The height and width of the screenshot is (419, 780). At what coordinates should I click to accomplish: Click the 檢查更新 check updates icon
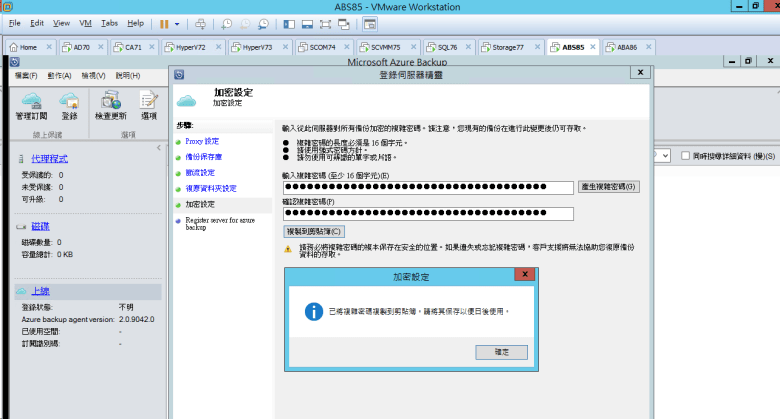(x=110, y=100)
